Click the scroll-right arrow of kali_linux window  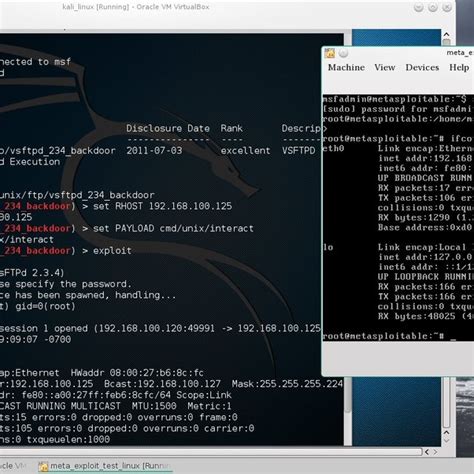point(435,452)
